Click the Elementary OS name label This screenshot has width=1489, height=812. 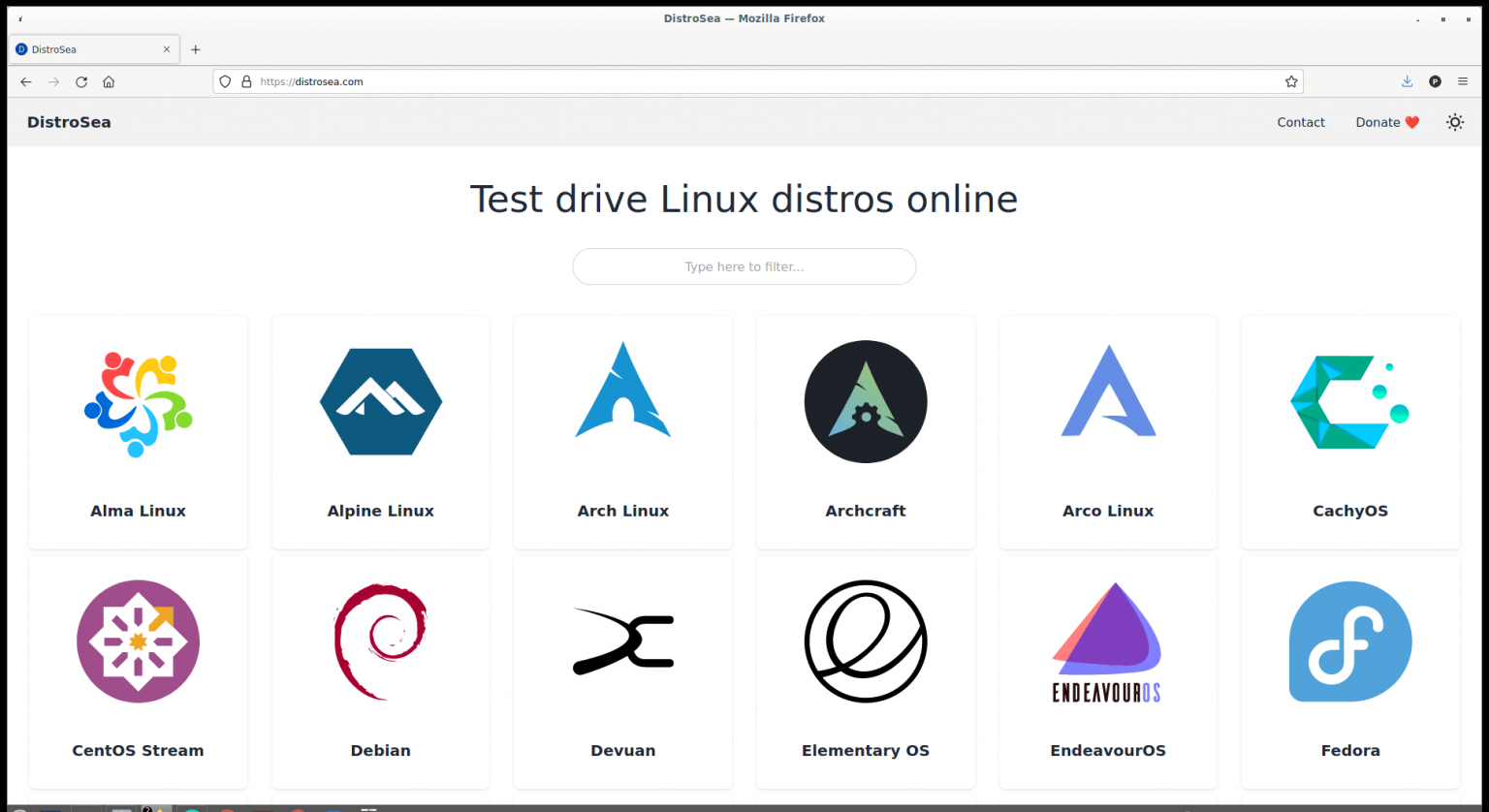(866, 750)
